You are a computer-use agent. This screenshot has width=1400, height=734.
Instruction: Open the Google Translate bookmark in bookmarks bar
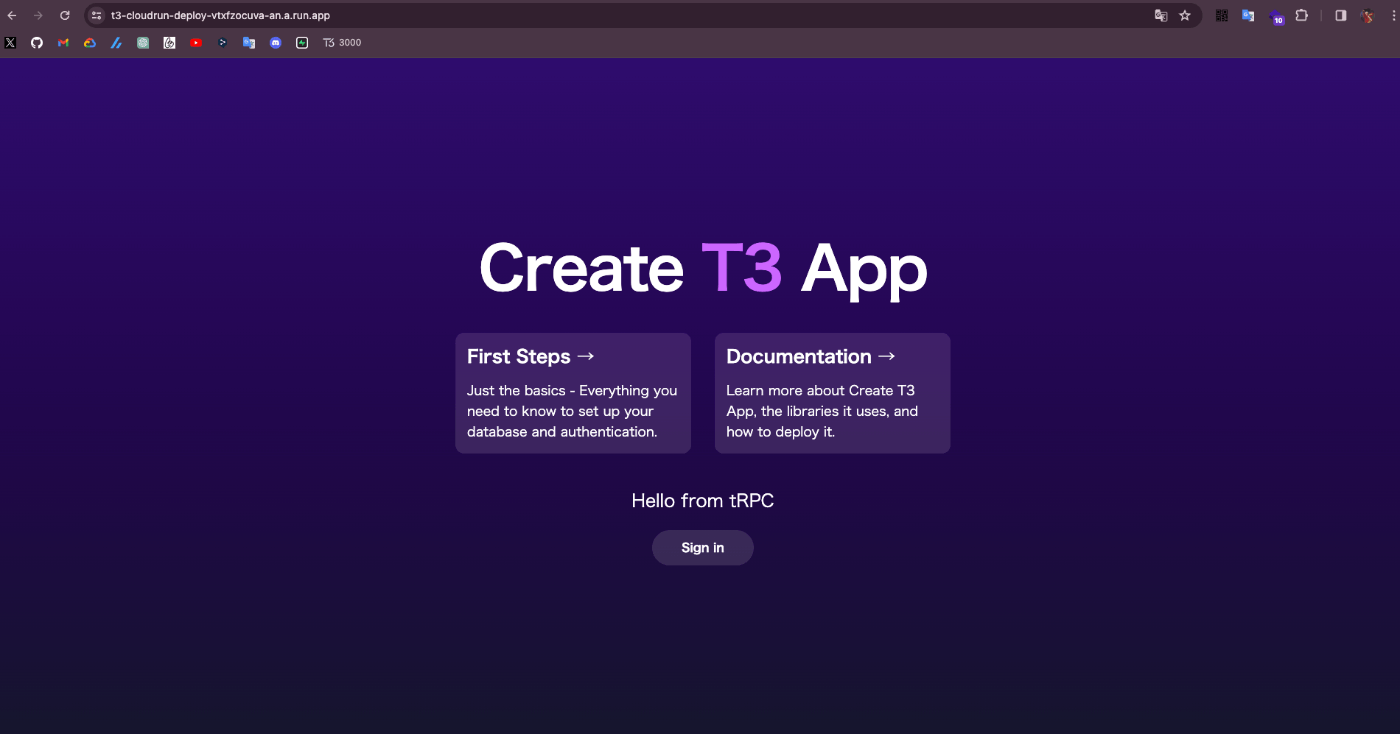tap(249, 43)
